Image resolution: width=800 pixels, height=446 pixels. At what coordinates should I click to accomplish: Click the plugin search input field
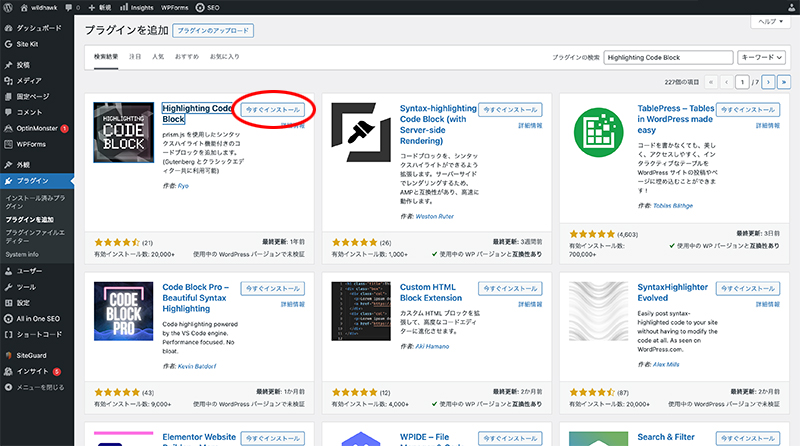[667, 58]
